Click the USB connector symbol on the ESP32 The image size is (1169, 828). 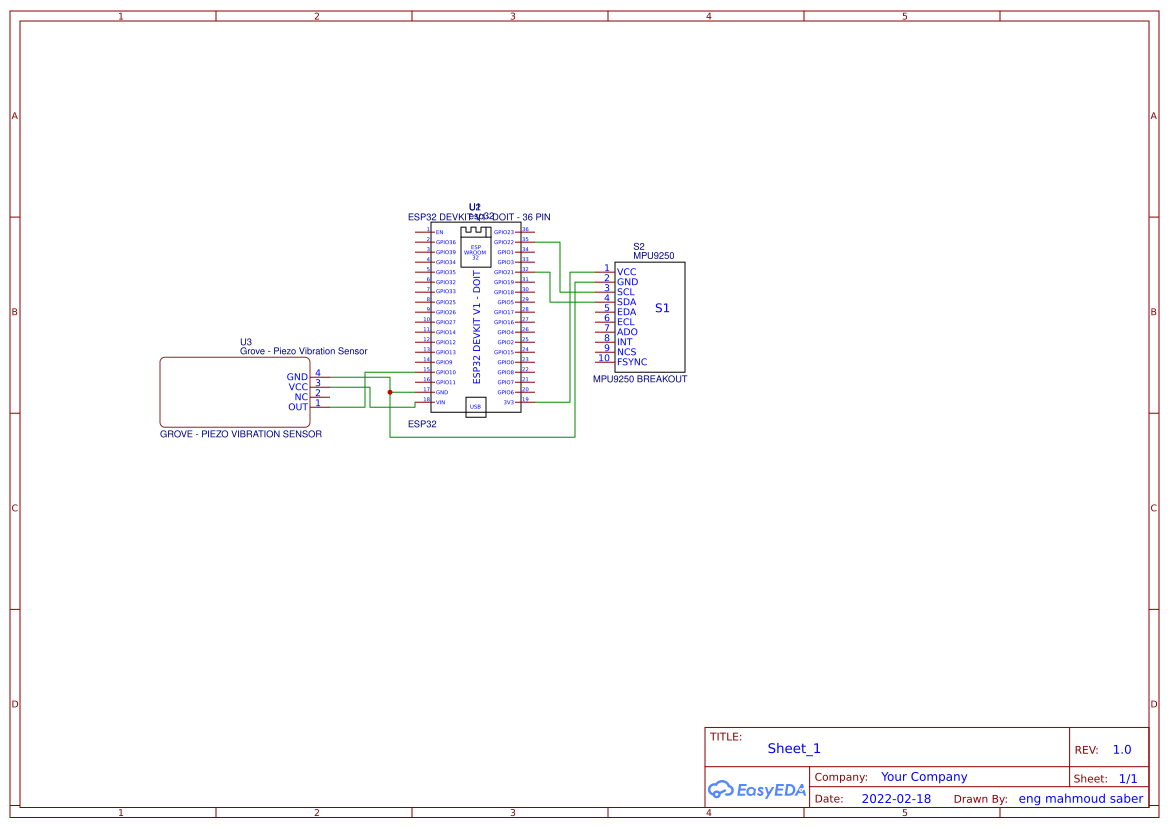click(476, 406)
